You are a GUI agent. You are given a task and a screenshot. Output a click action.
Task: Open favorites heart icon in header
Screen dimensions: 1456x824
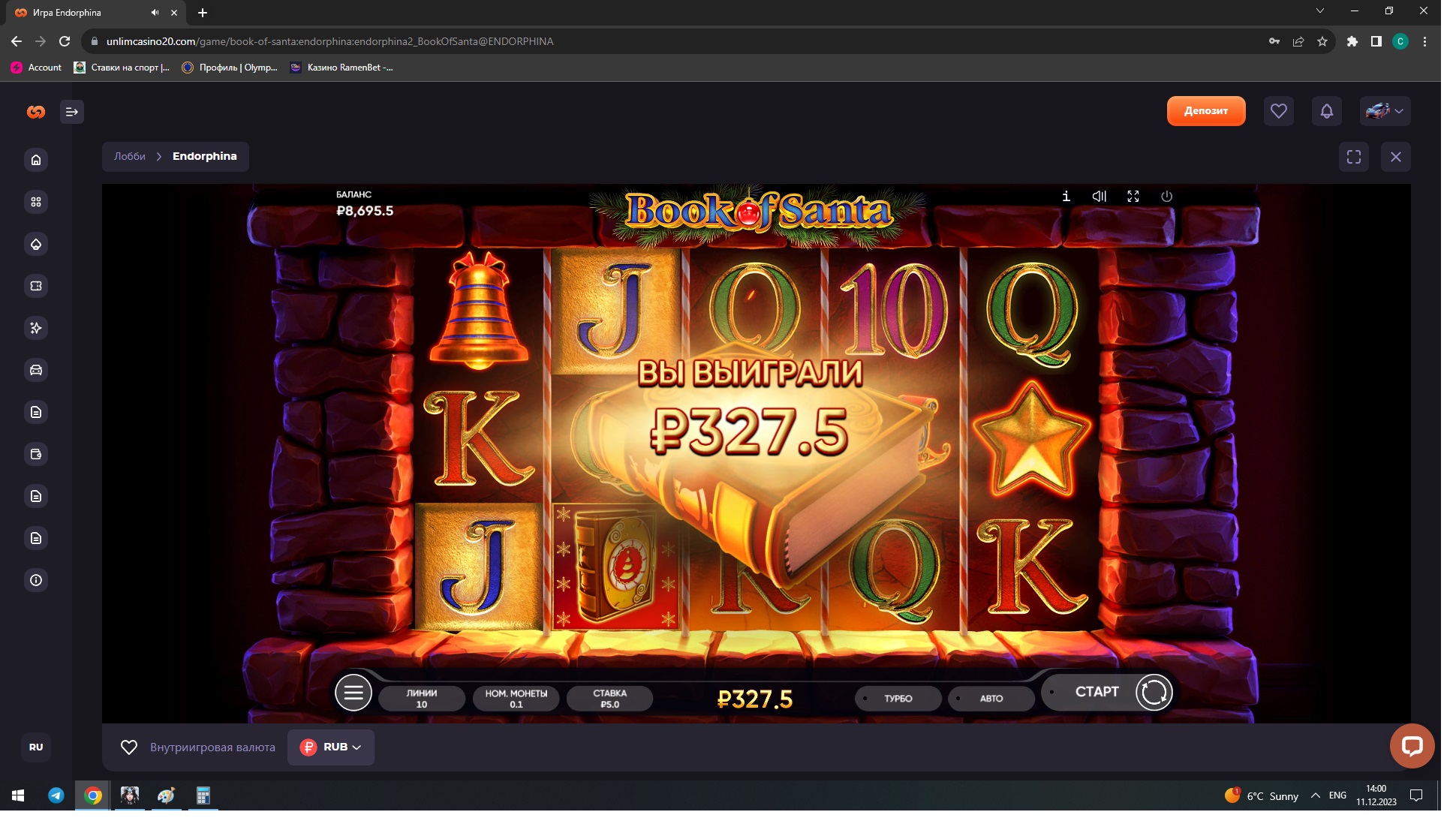pos(1278,111)
